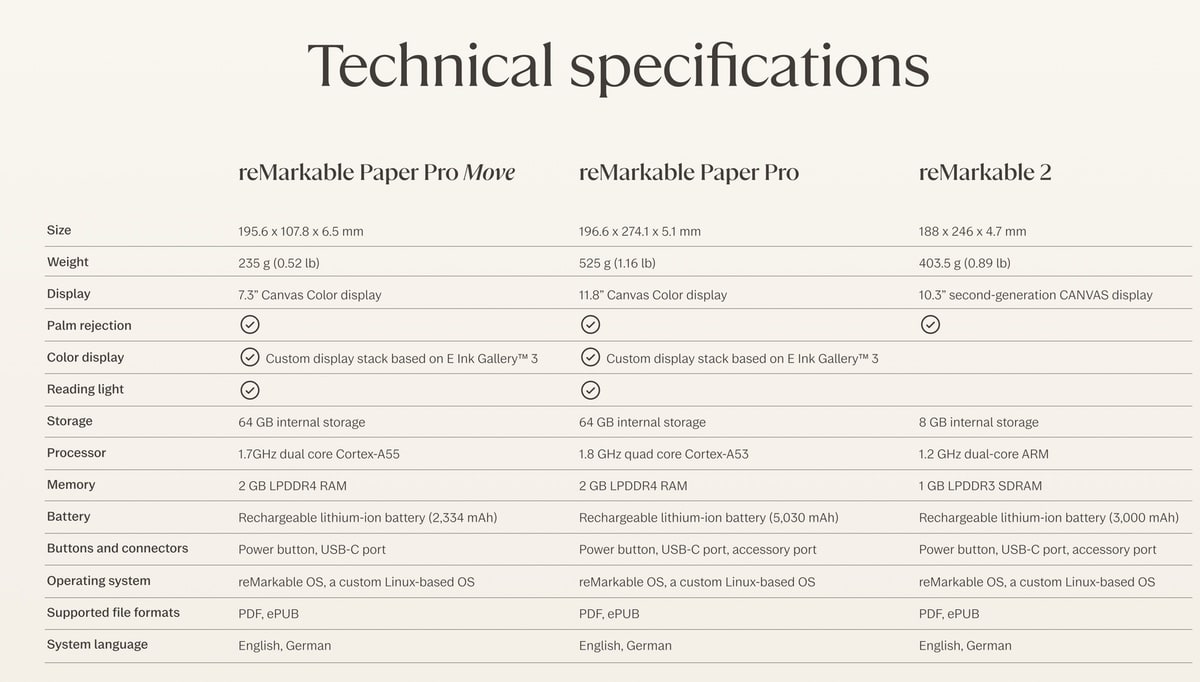Click the 1.8 GHz quad core Cortex-A53 text
Image resolution: width=1200 pixels, height=682 pixels.
tap(663, 454)
